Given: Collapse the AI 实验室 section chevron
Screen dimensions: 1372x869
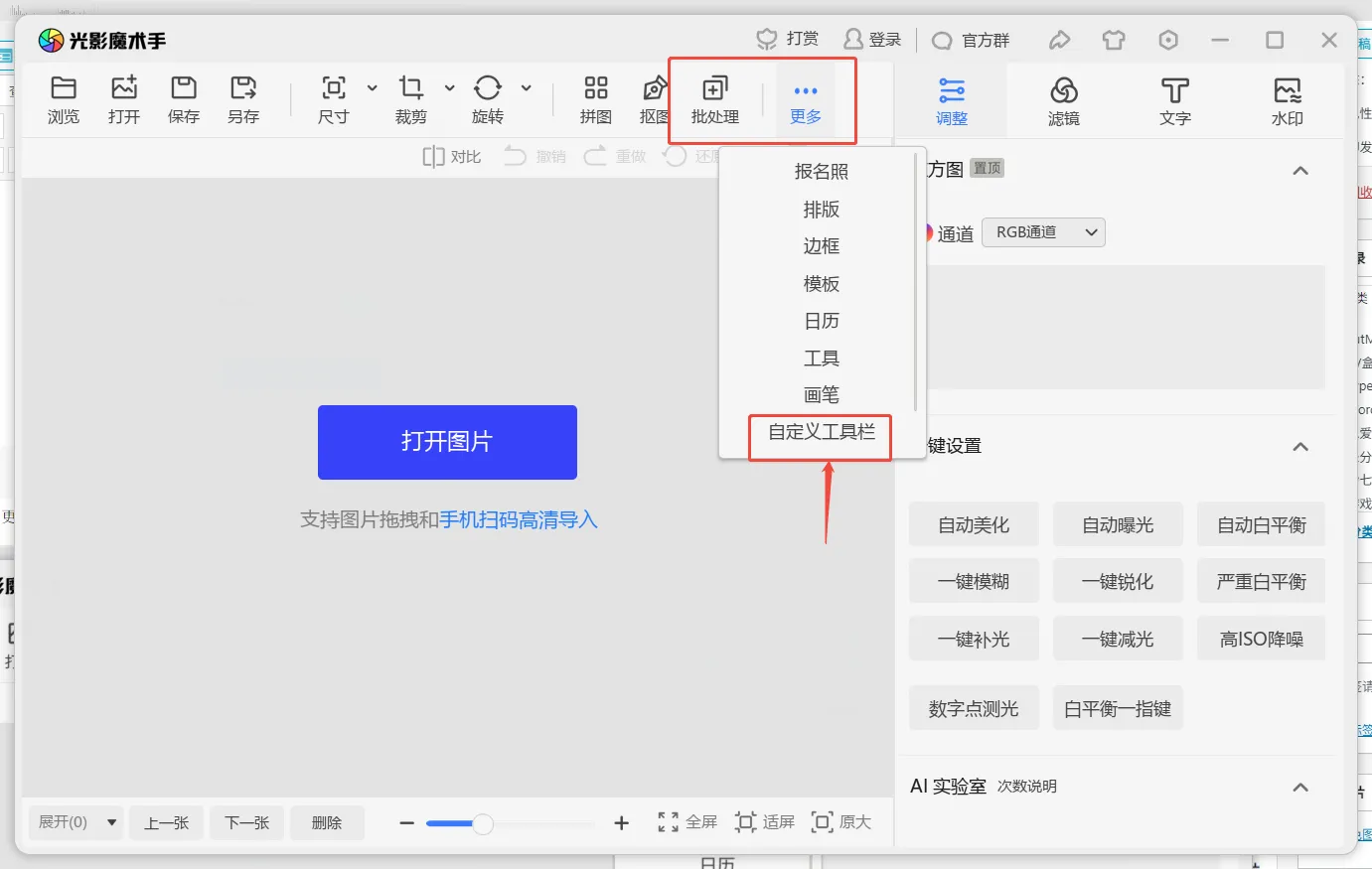Looking at the screenshot, I should [1300, 788].
